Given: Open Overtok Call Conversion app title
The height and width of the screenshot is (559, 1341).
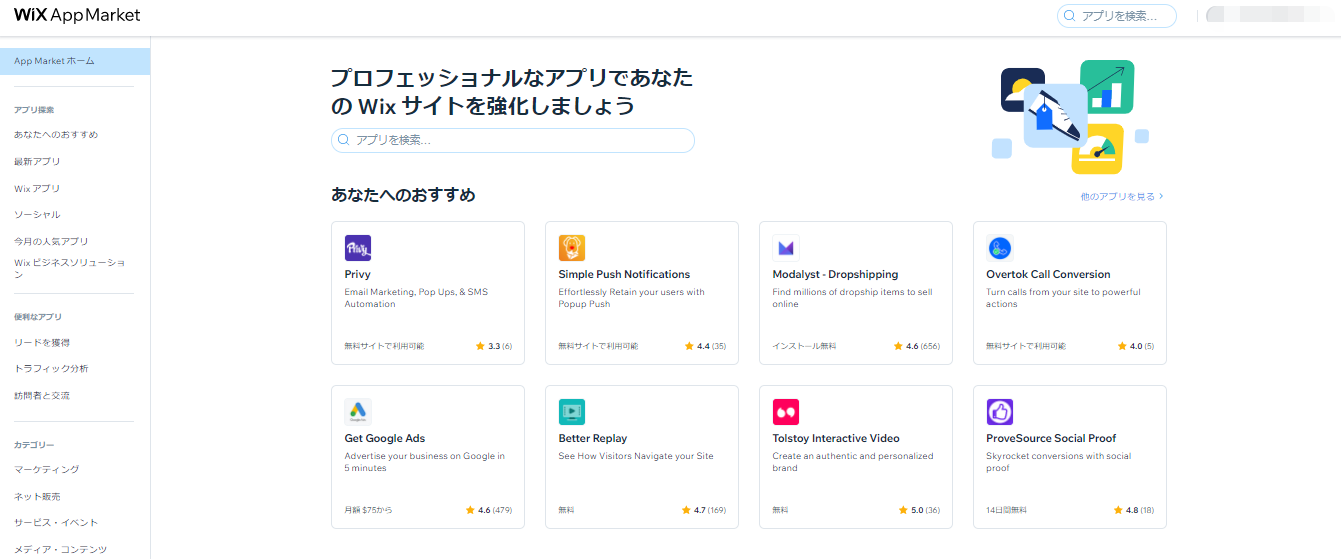Looking at the screenshot, I should click(1048, 274).
